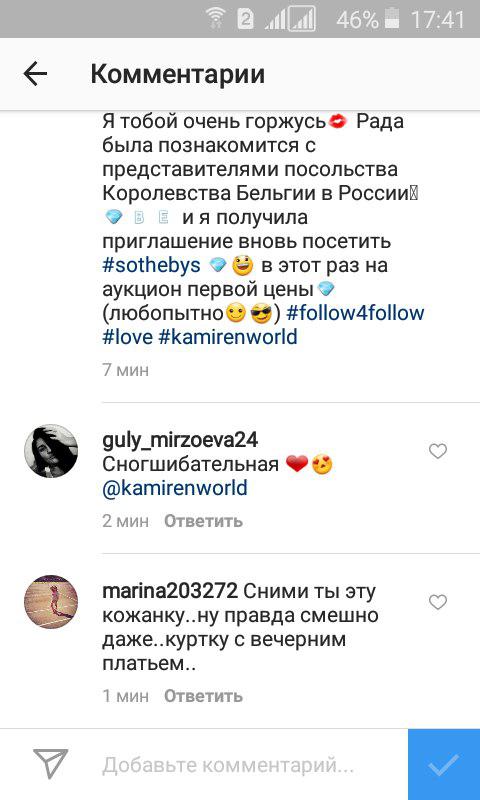The height and width of the screenshot is (800, 480).
Task: Open guly_mirzoeva24 username link
Action: 180,440
